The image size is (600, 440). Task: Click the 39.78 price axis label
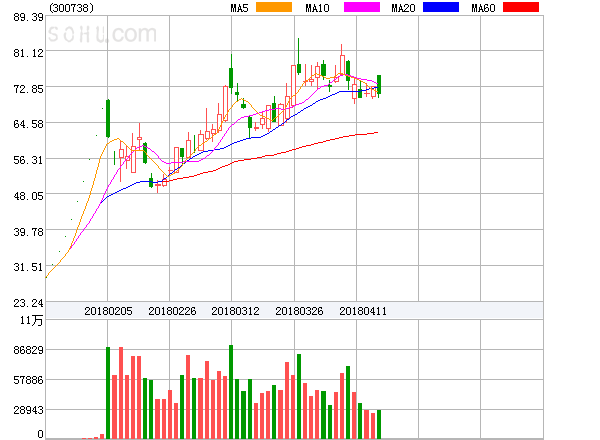[28, 232]
